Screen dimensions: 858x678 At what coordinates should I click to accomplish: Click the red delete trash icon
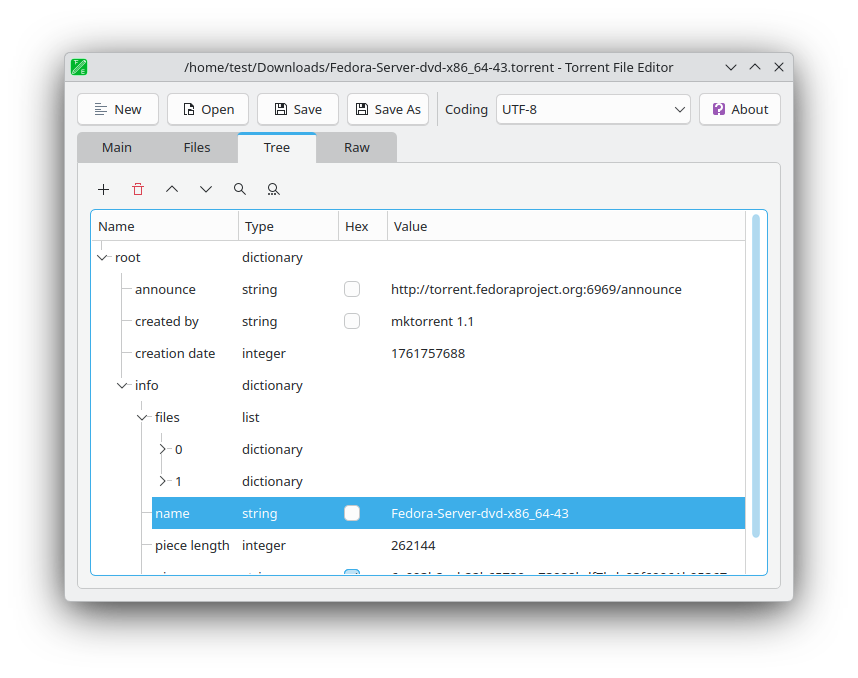tap(138, 189)
